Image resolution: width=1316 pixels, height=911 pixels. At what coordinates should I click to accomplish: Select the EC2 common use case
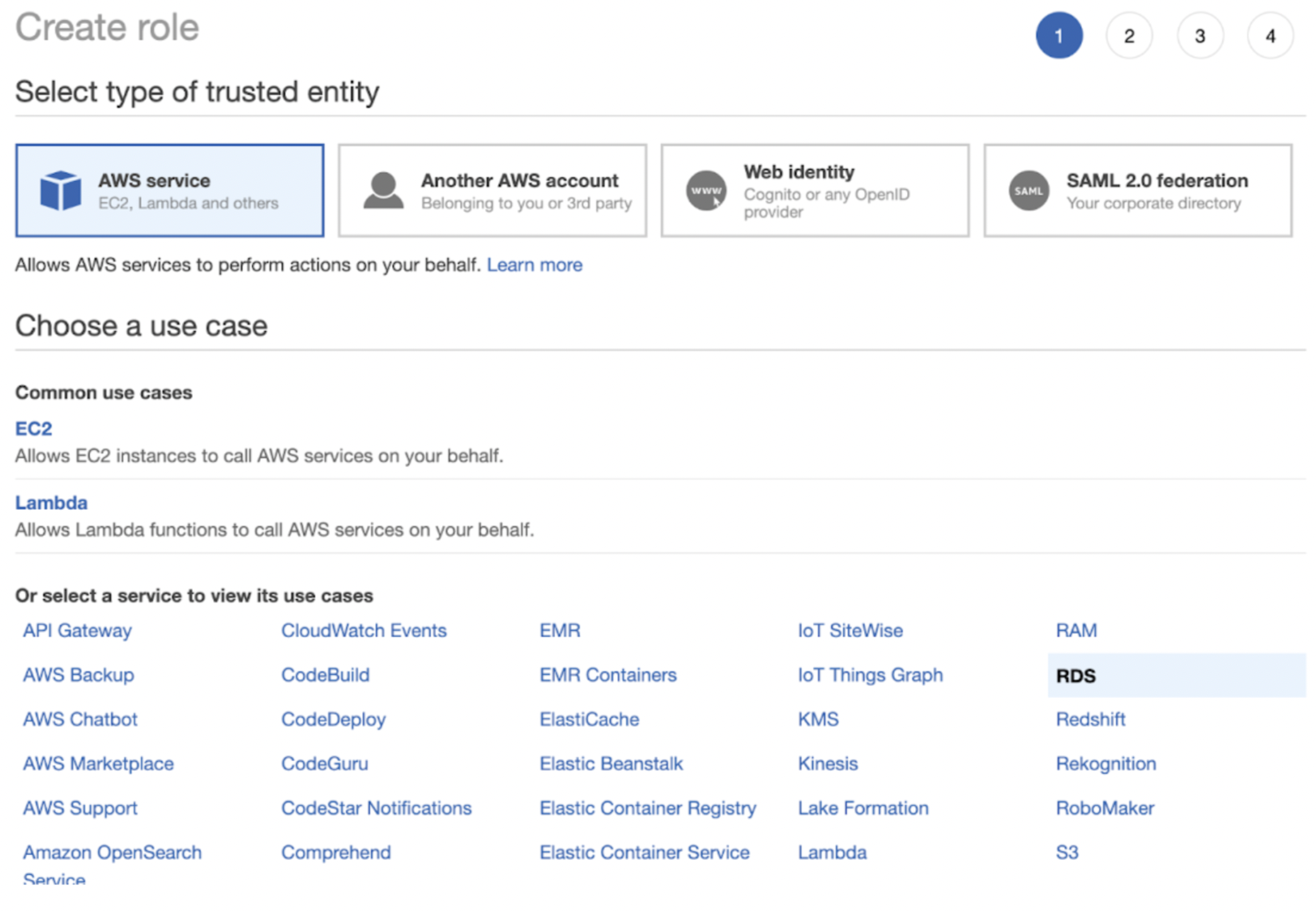click(33, 428)
